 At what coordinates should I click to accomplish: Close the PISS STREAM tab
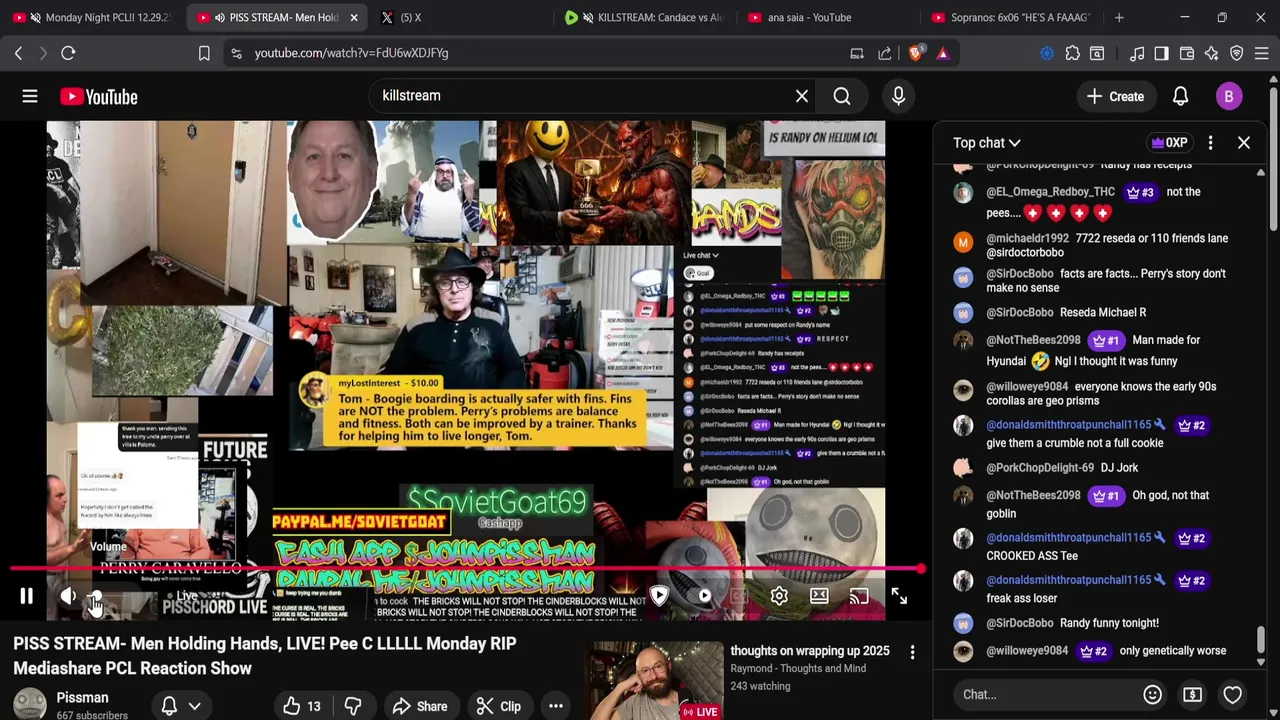coord(353,18)
